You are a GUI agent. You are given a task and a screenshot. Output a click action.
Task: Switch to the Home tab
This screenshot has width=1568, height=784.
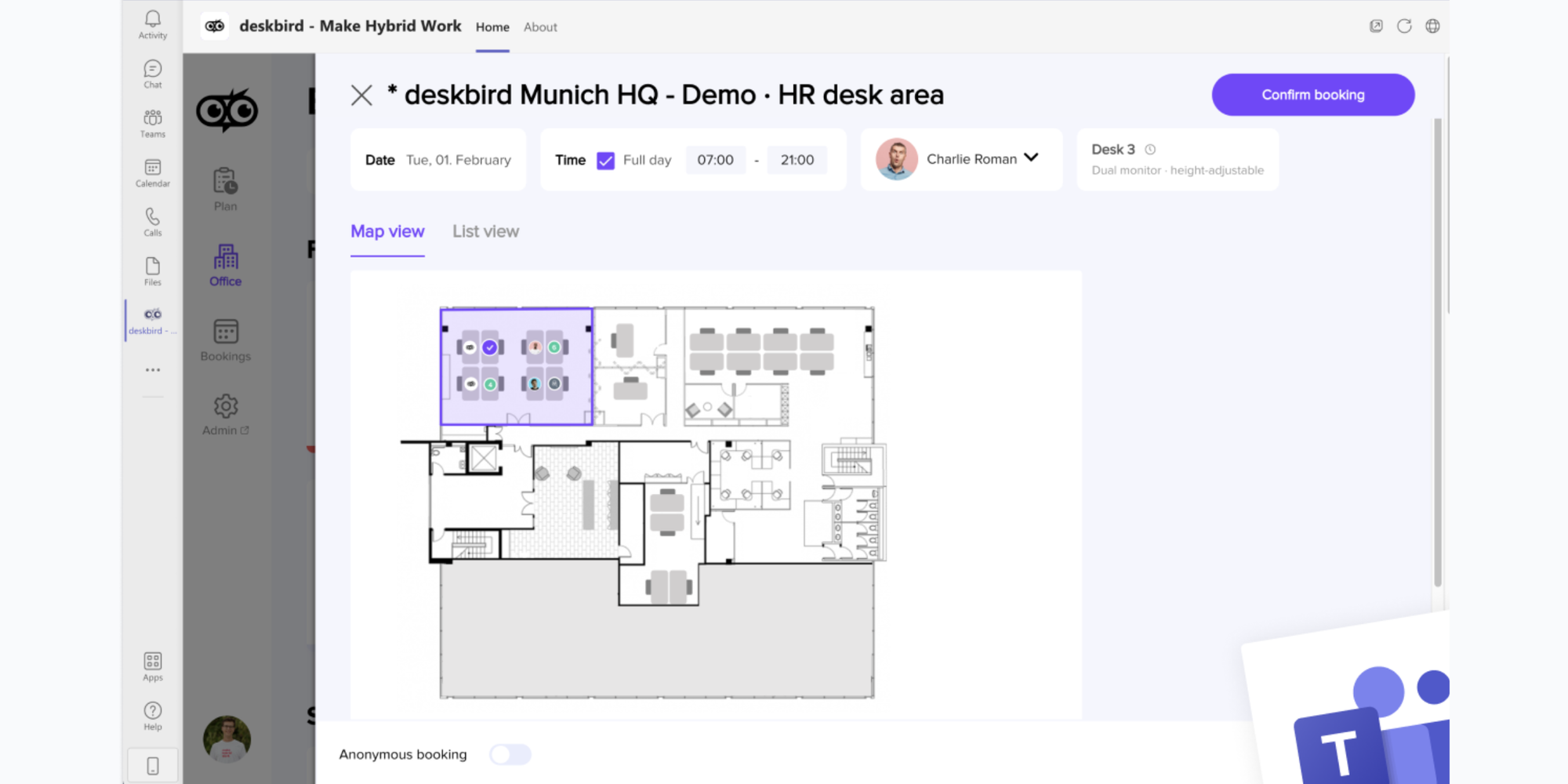(x=492, y=27)
